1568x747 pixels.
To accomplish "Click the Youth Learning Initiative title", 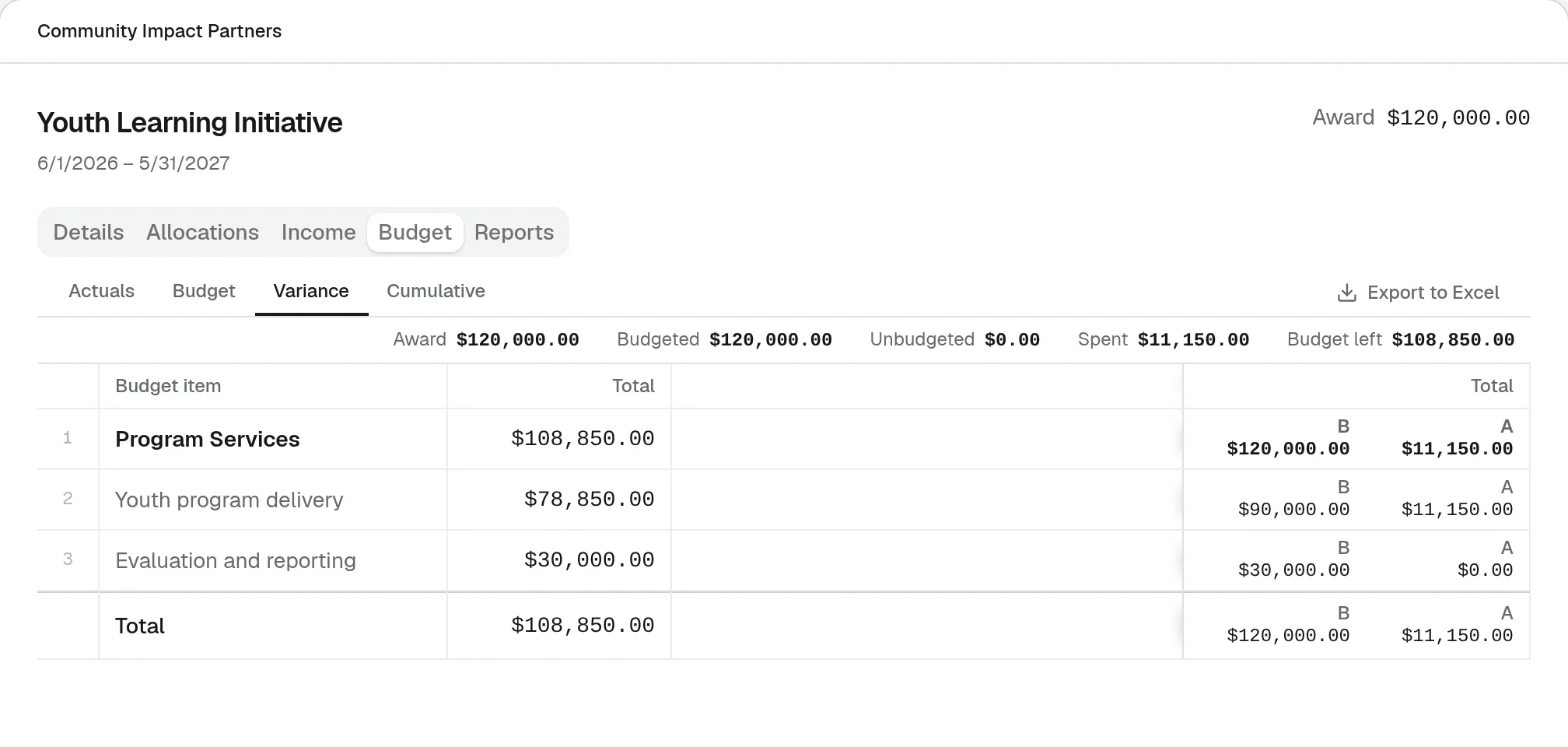I will (190, 123).
